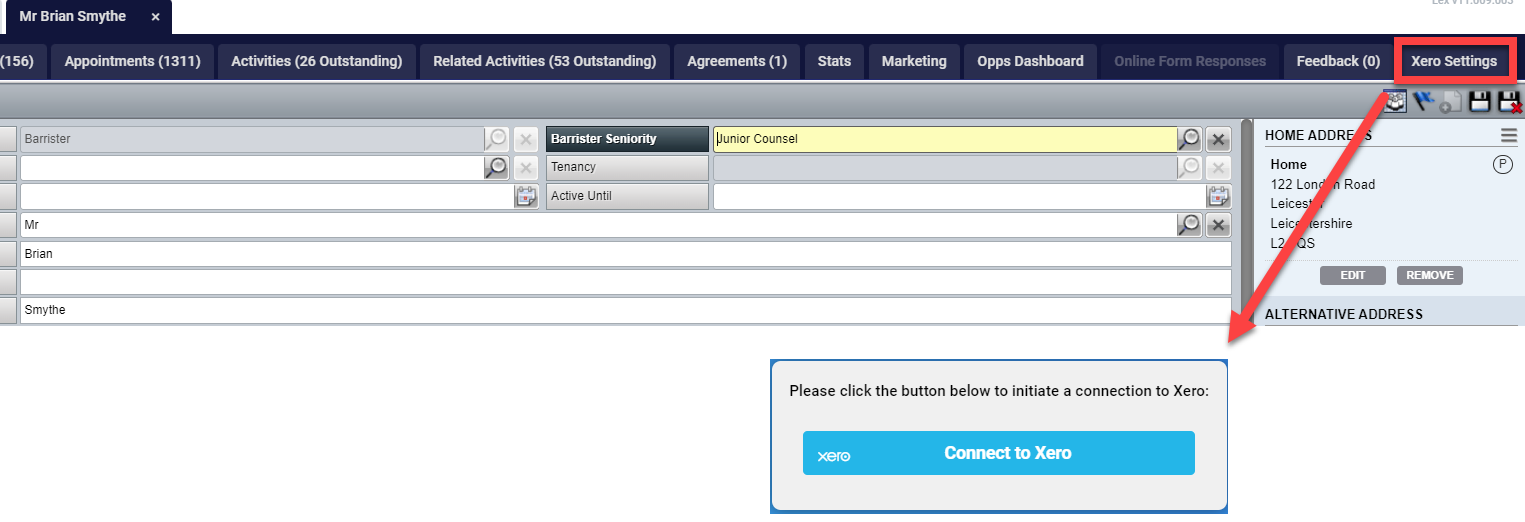Open the Tenancy lookup icon
The width and height of the screenshot is (1525, 522).
[1189, 167]
